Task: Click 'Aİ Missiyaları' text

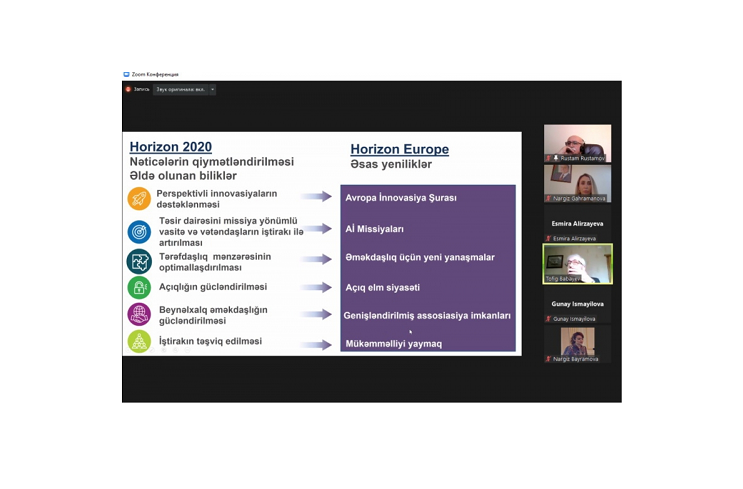Action: (x=374, y=229)
